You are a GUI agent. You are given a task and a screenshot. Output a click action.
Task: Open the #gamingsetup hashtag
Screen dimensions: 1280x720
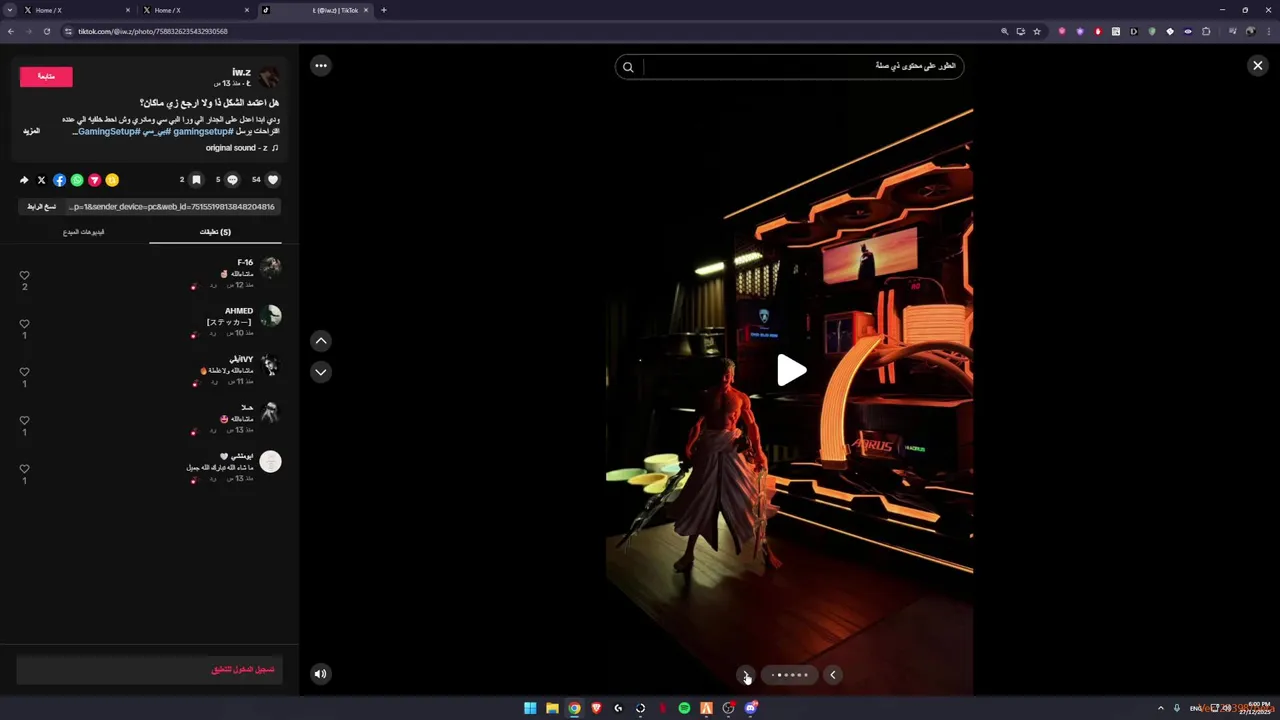203,131
